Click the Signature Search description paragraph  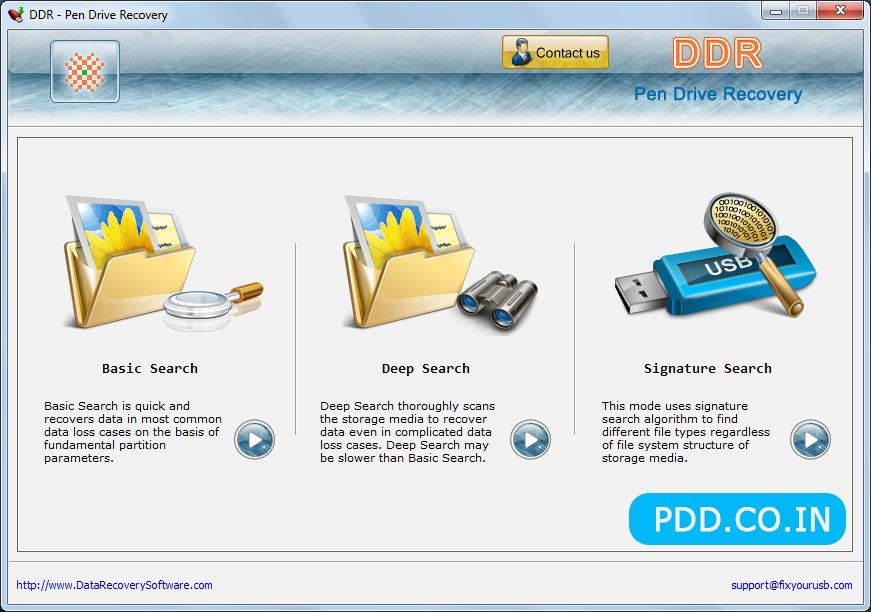tap(686, 432)
